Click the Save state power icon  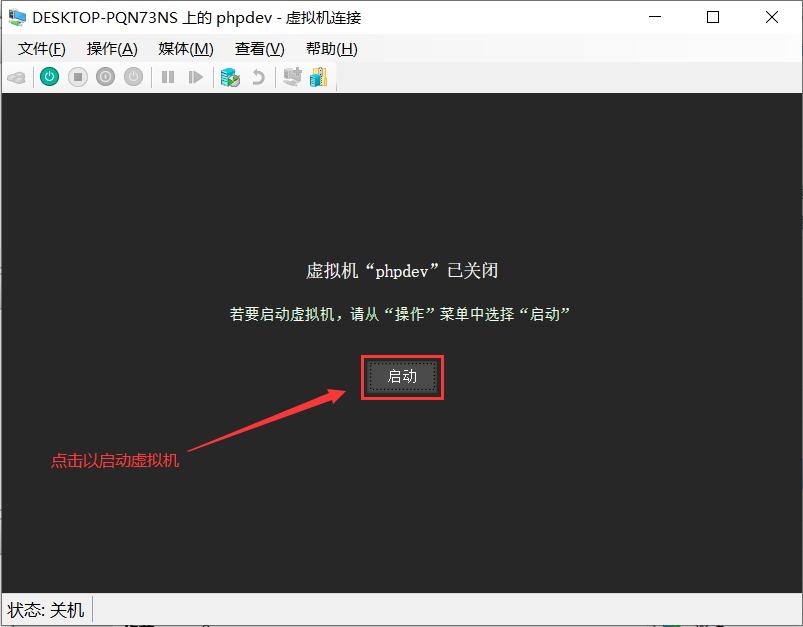click(x=133, y=76)
